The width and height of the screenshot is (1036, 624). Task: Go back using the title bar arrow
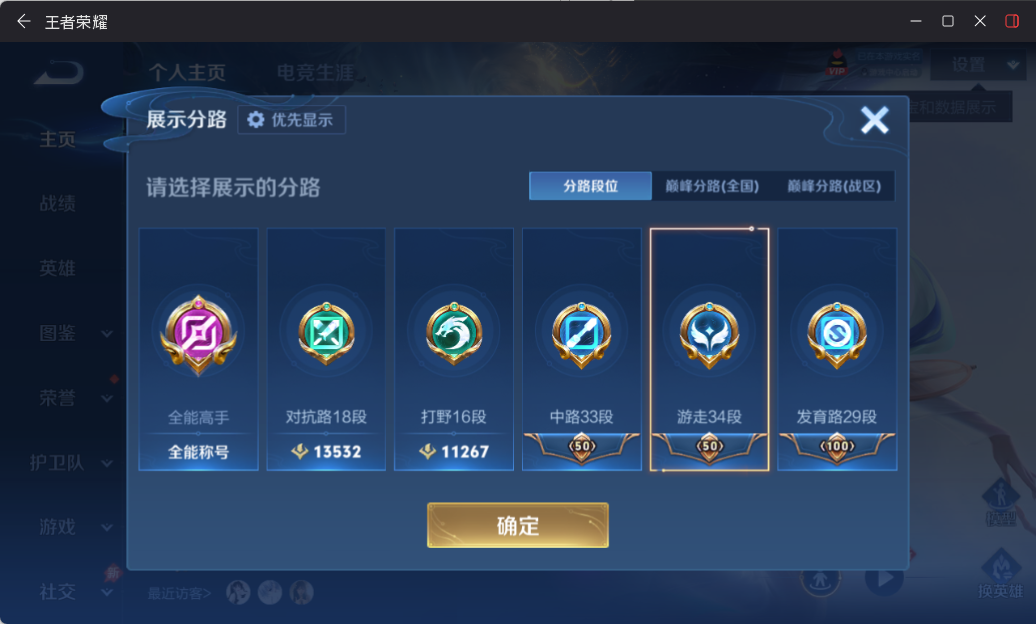click(x=24, y=22)
